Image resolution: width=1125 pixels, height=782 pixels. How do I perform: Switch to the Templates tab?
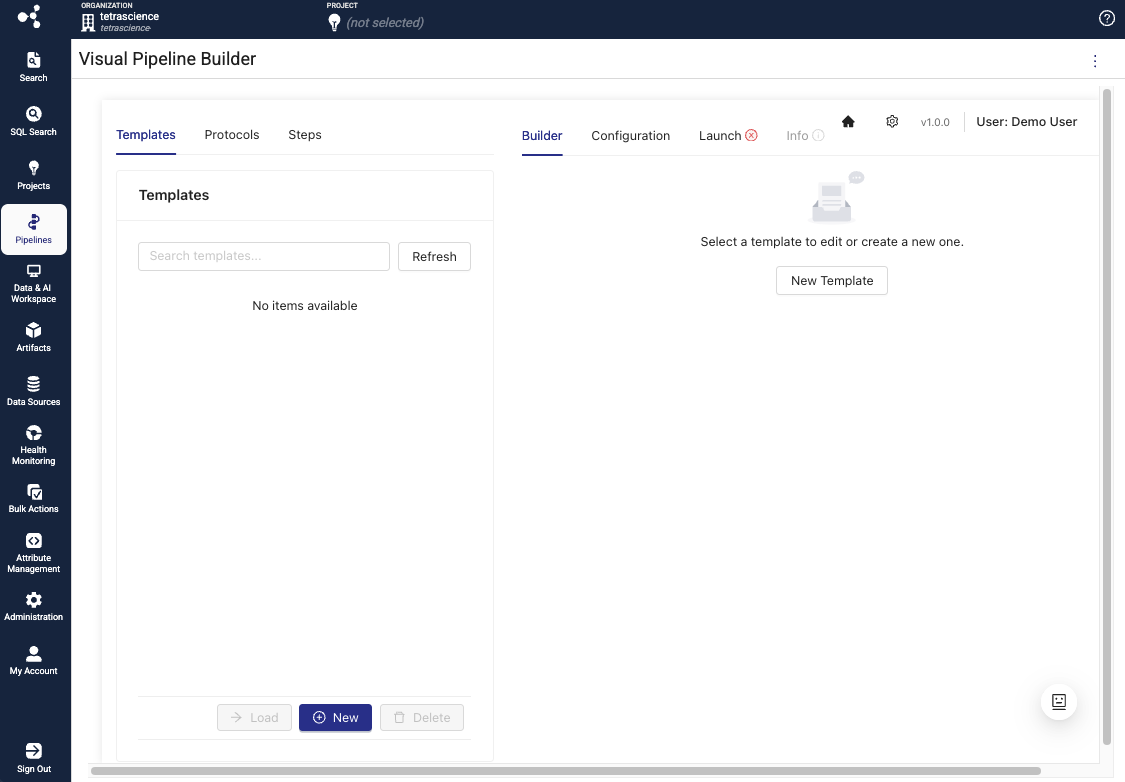(x=146, y=135)
